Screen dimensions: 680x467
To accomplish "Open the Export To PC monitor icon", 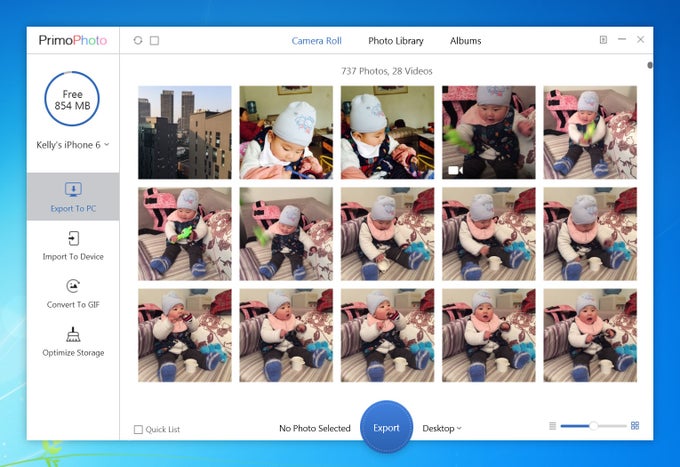I will 73,189.
